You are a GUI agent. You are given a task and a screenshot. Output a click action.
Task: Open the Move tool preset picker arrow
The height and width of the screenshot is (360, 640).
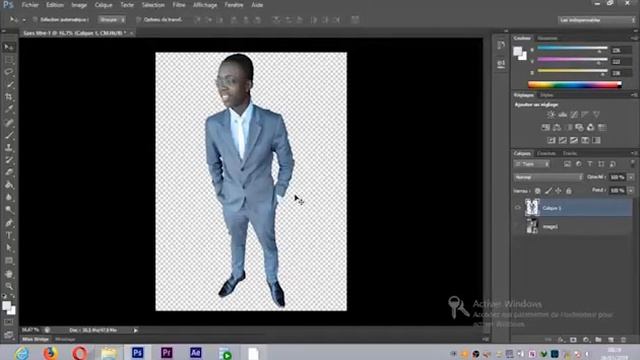point(24,20)
